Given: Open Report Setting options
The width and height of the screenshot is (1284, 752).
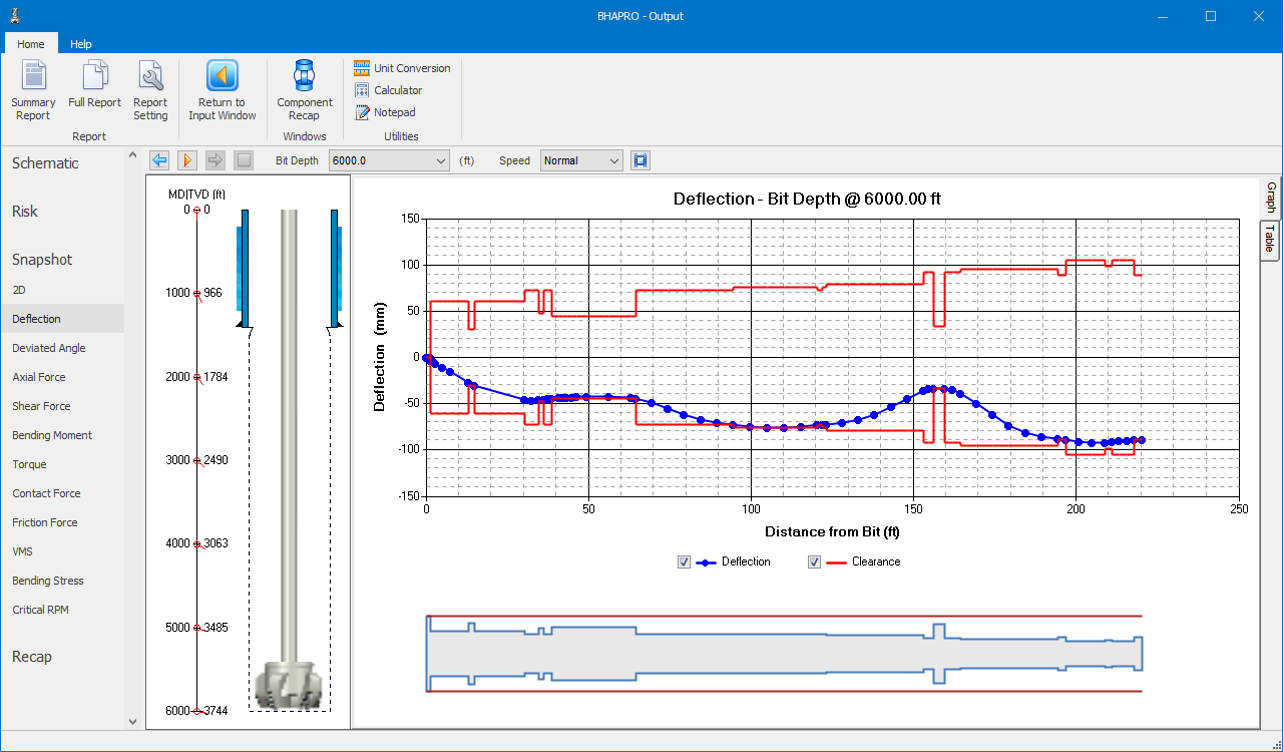Looking at the screenshot, I should [151, 90].
